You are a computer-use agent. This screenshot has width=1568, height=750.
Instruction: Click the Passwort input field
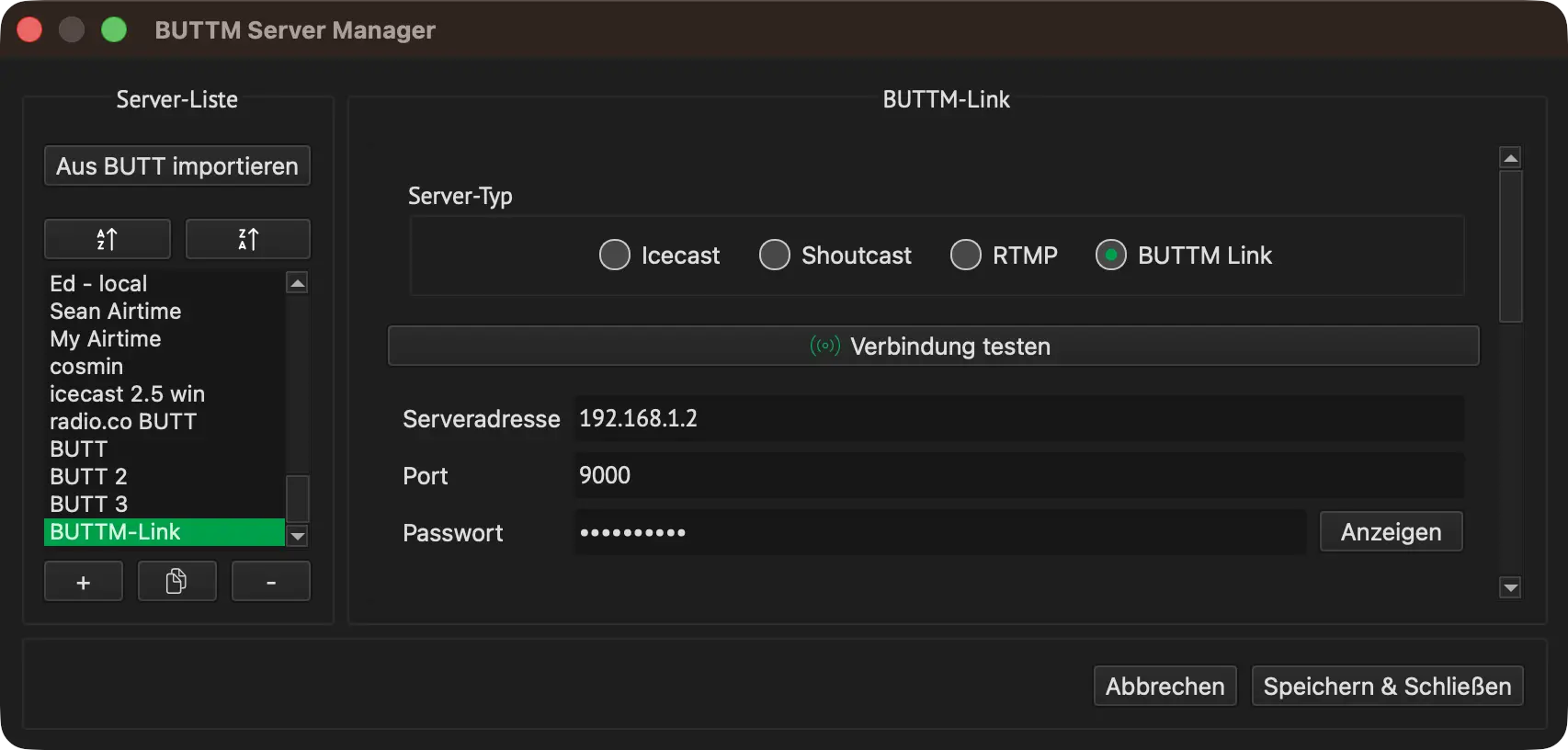pyautogui.click(x=940, y=532)
